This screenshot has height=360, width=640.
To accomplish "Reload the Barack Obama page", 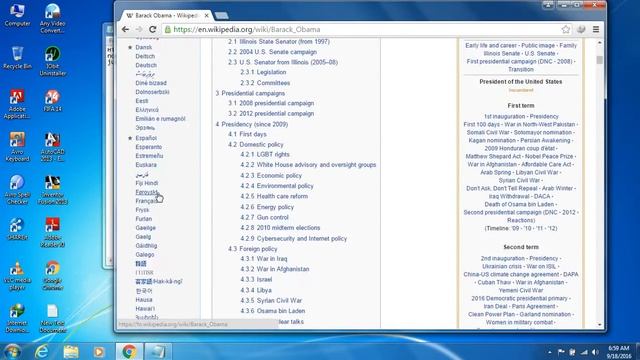I will pyautogui.click(x=153, y=29).
